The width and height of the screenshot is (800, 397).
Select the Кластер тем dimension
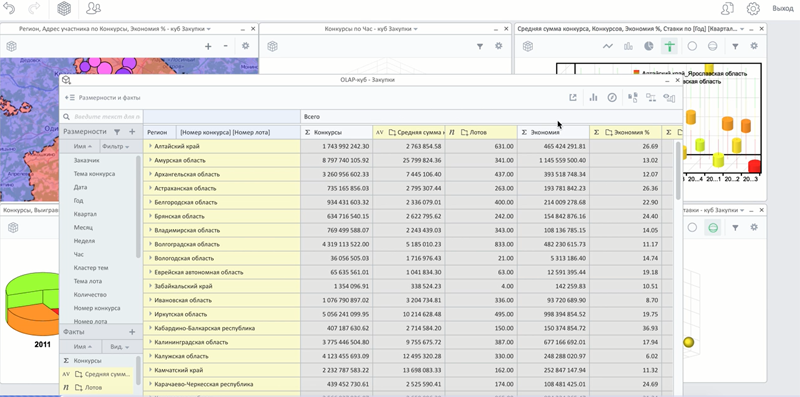(x=91, y=267)
